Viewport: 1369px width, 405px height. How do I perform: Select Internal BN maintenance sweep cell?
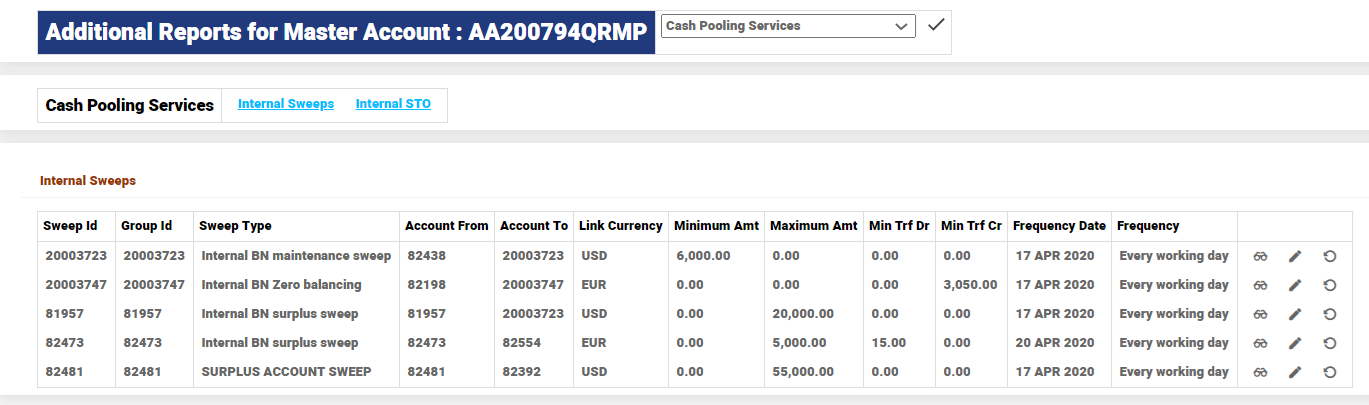coord(296,256)
